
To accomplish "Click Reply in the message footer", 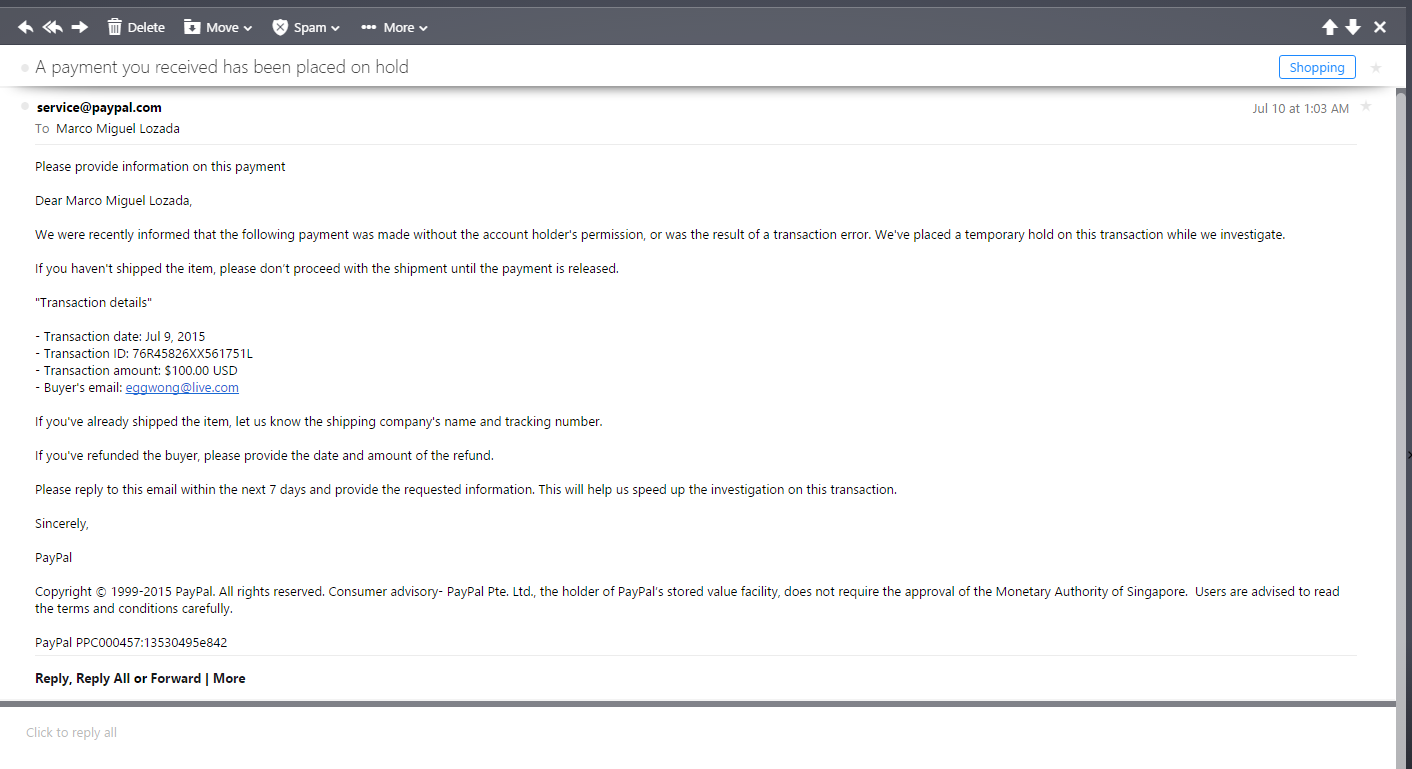I will [51, 678].
